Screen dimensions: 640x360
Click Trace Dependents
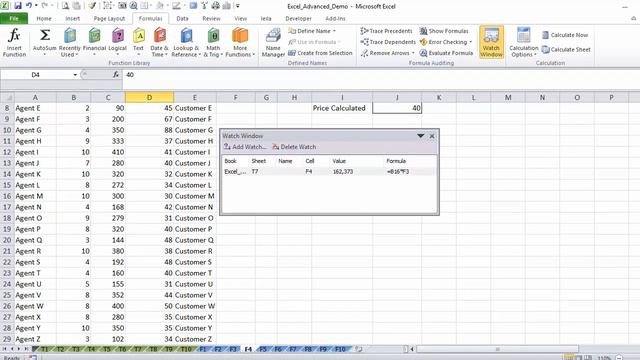tap(388, 42)
